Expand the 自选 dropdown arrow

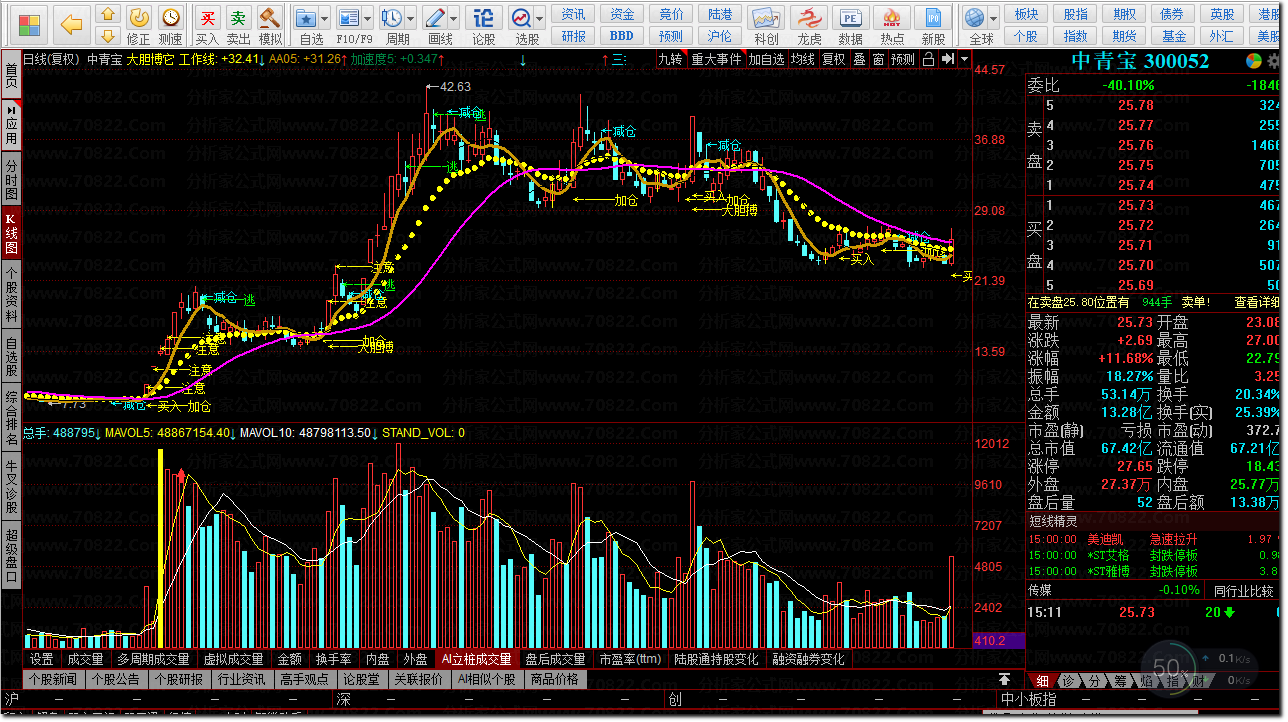(x=326, y=18)
